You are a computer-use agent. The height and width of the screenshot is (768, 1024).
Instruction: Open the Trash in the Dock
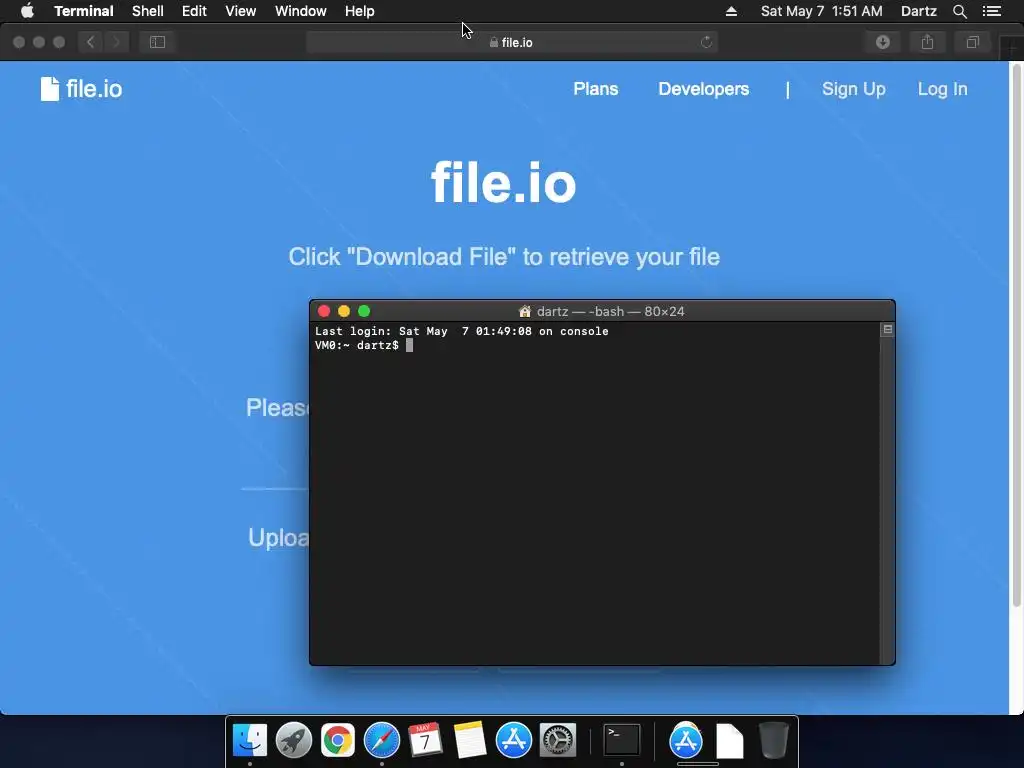click(x=774, y=740)
